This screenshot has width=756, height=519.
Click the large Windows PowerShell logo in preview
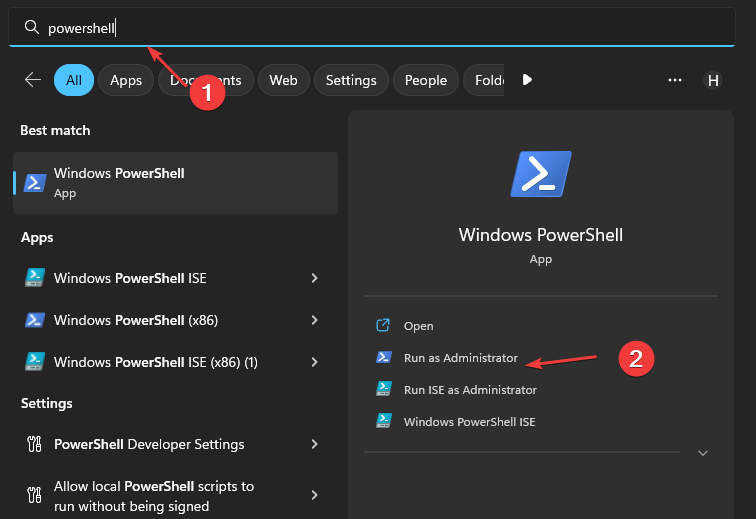click(x=541, y=174)
